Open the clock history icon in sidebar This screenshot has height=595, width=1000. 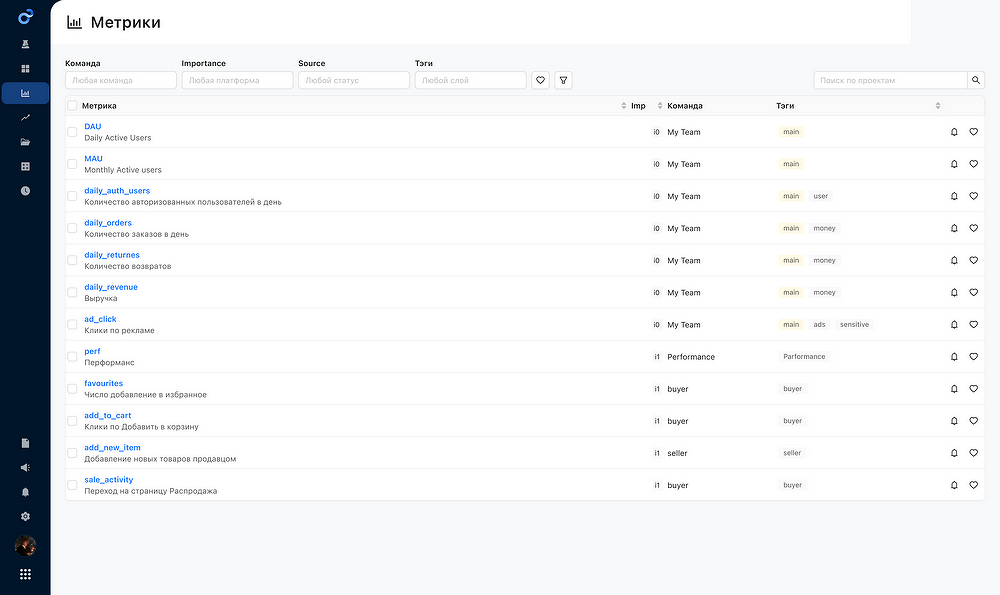pos(25,190)
